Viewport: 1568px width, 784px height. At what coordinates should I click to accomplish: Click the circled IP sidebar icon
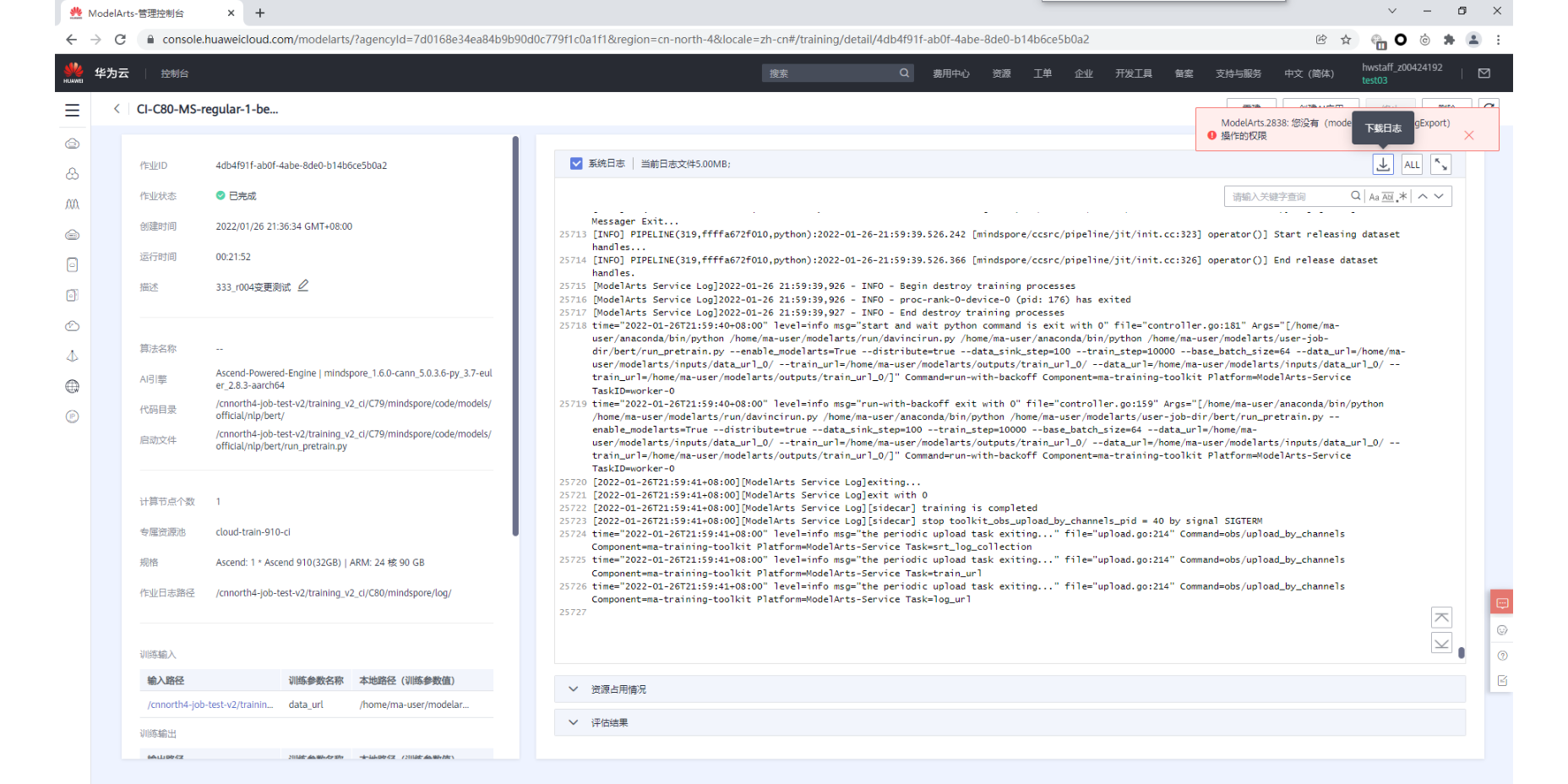[73, 416]
